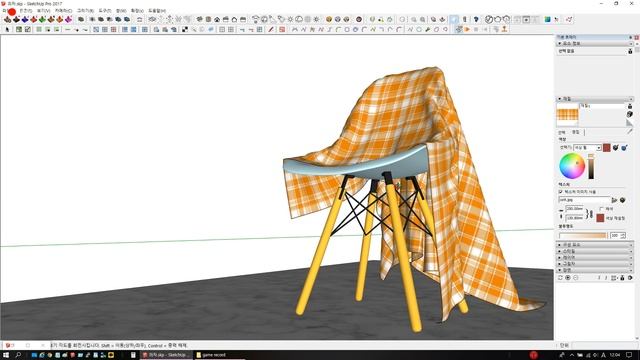Image resolution: width=640 pixels, height=360 pixels.
Task: Open the color picker type dropdown
Action: click(587, 147)
